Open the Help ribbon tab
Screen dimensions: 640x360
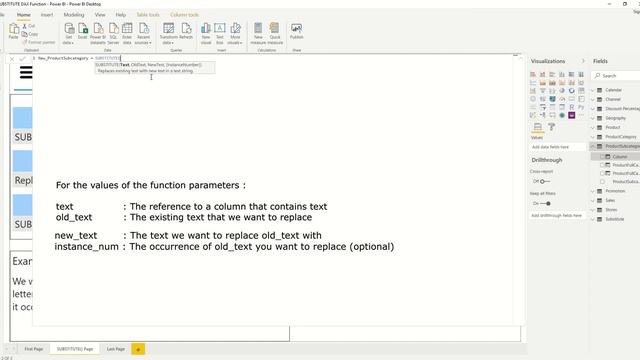coord(121,15)
